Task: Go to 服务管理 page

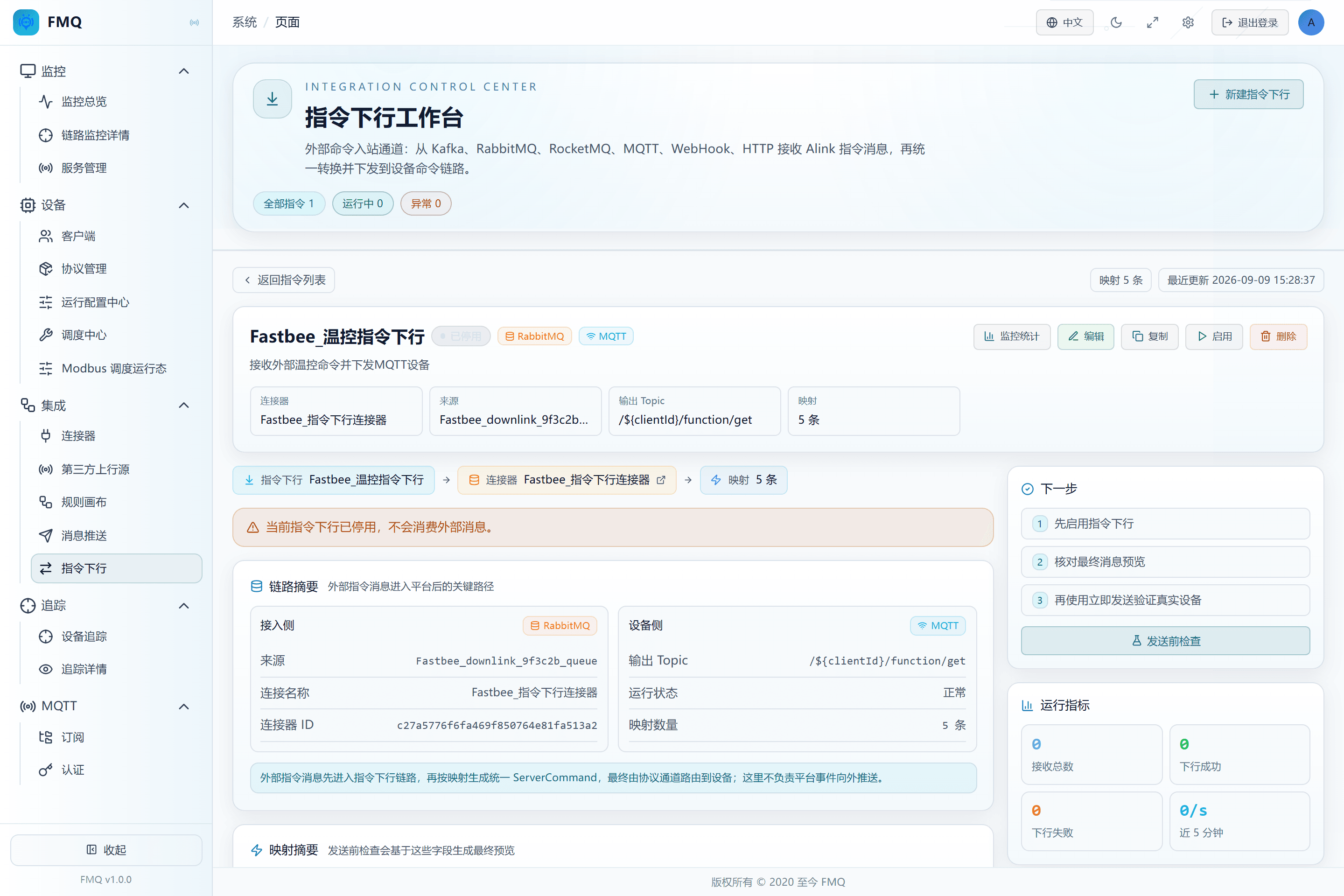Action: 117,168
